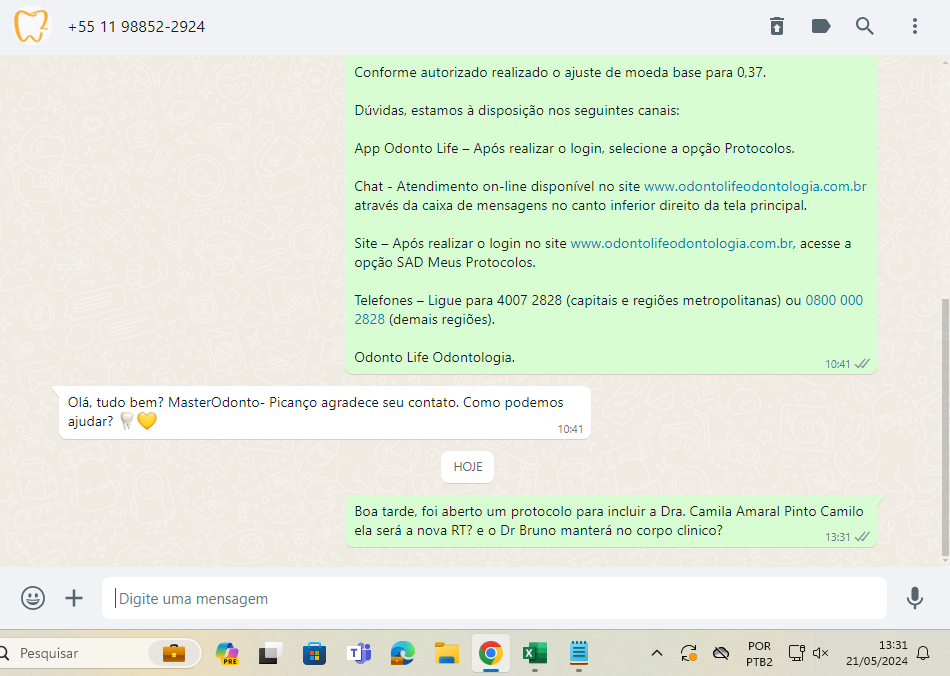950x676 pixels.
Task: Switch to Excel on the taskbar
Action: pyautogui.click(x=534, y=653)
